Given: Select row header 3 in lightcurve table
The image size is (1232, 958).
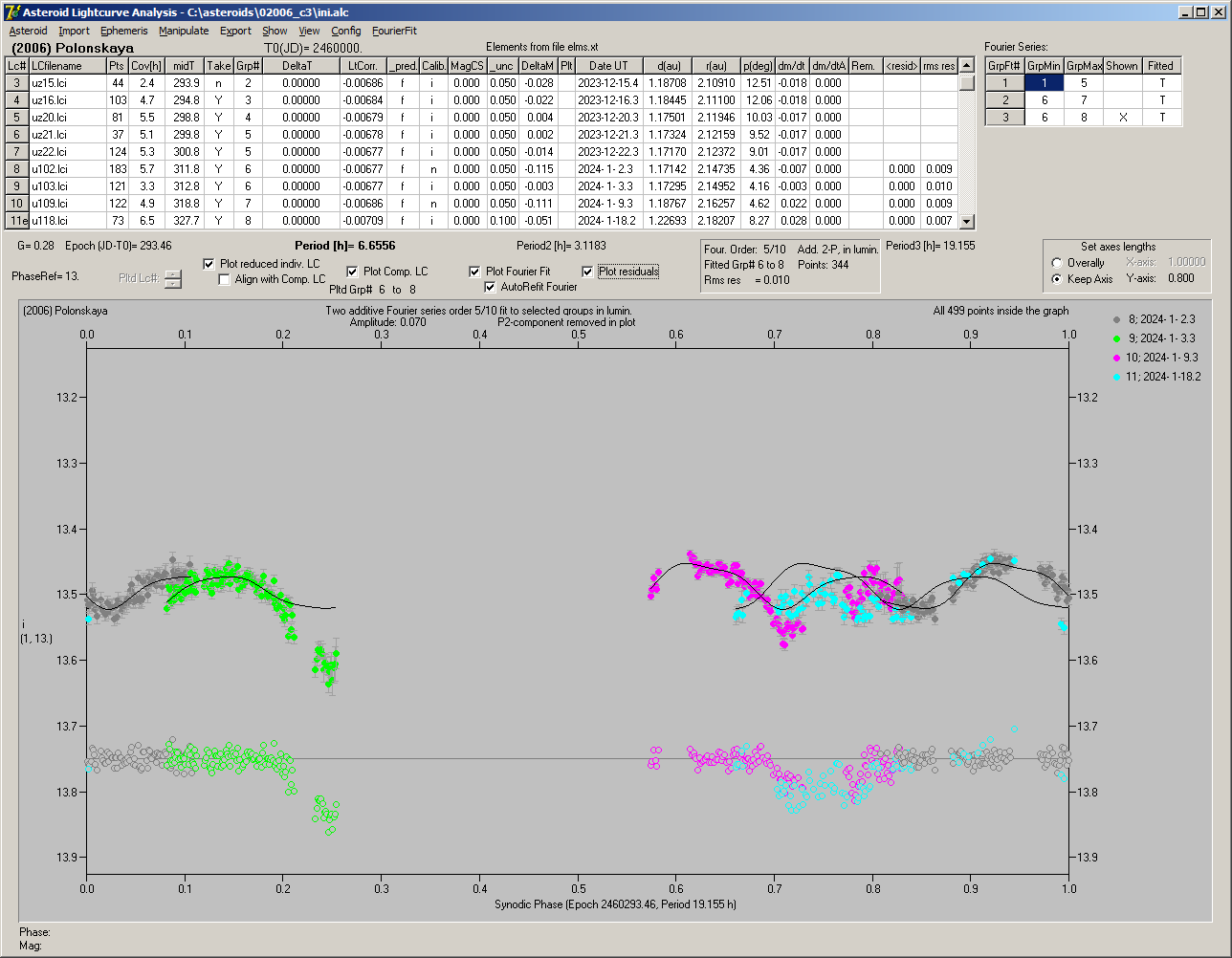Looking at the screenshot, I should point(17,83).
